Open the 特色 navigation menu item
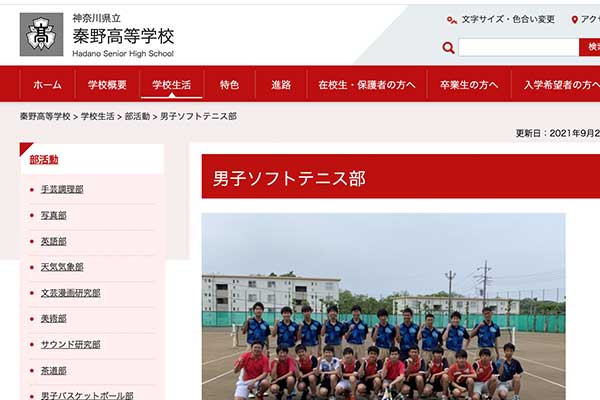 230,85
